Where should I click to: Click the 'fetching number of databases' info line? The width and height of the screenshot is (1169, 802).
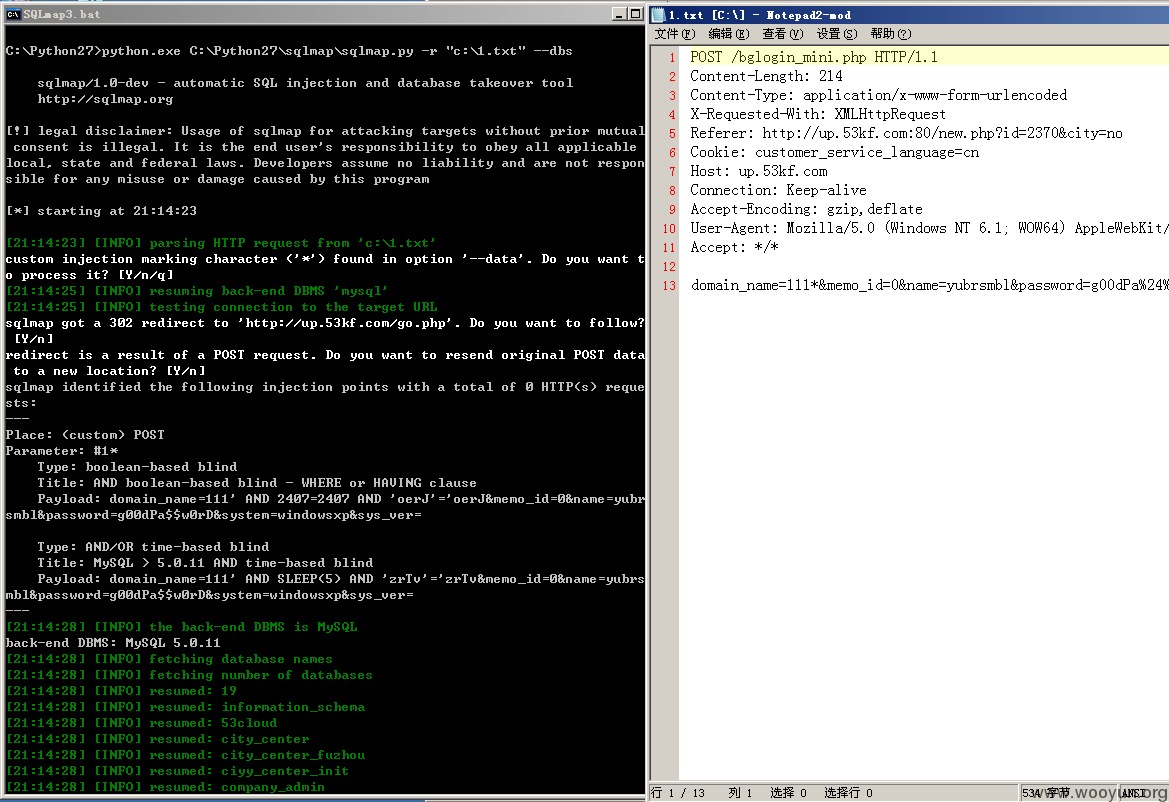click(189, 675)
